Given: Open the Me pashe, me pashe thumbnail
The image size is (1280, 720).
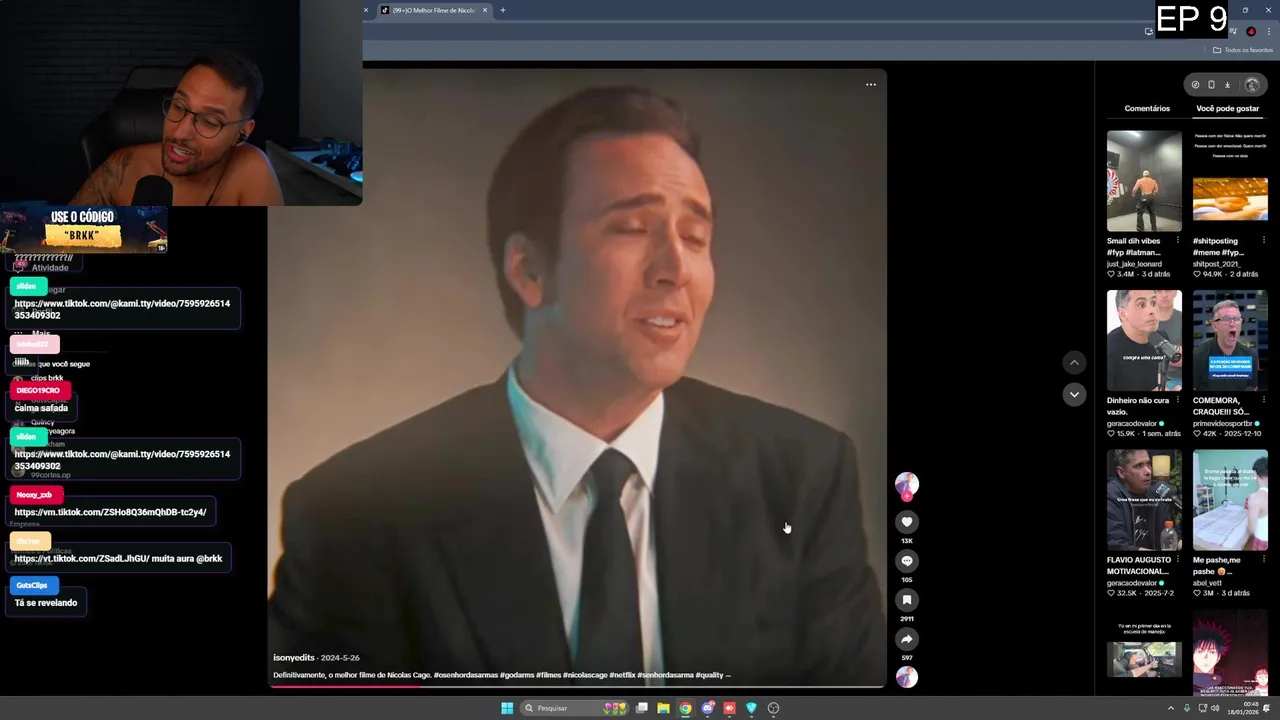Looking at the screenshot, I should coord(1230,500).
